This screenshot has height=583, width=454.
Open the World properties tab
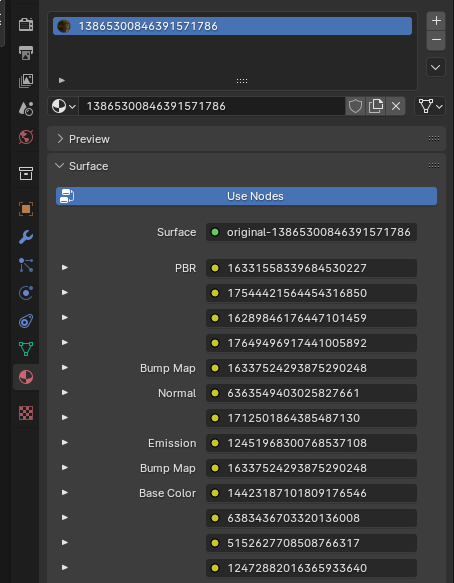[26, 137]
